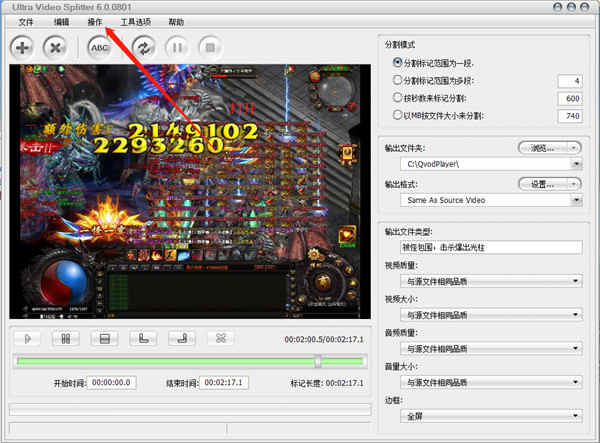The image size is (600, 443).
Task: Open the 视频大小 dropdown
Action: pos(491,315)
